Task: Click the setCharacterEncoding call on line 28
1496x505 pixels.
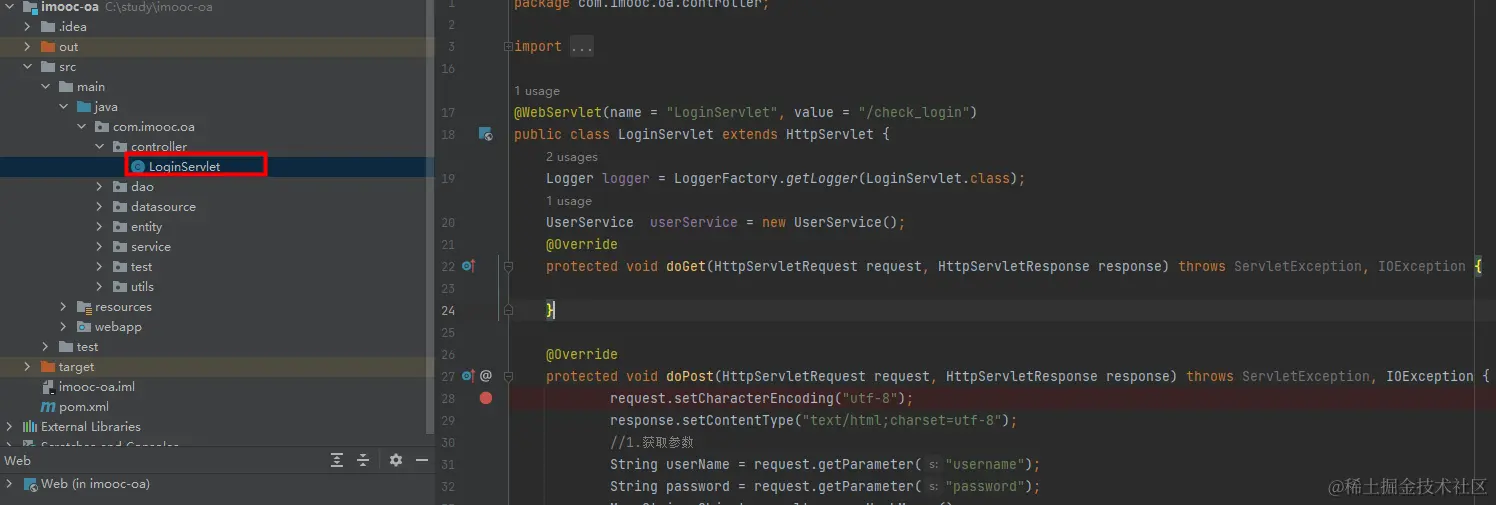Action: (x=754, y=398)
